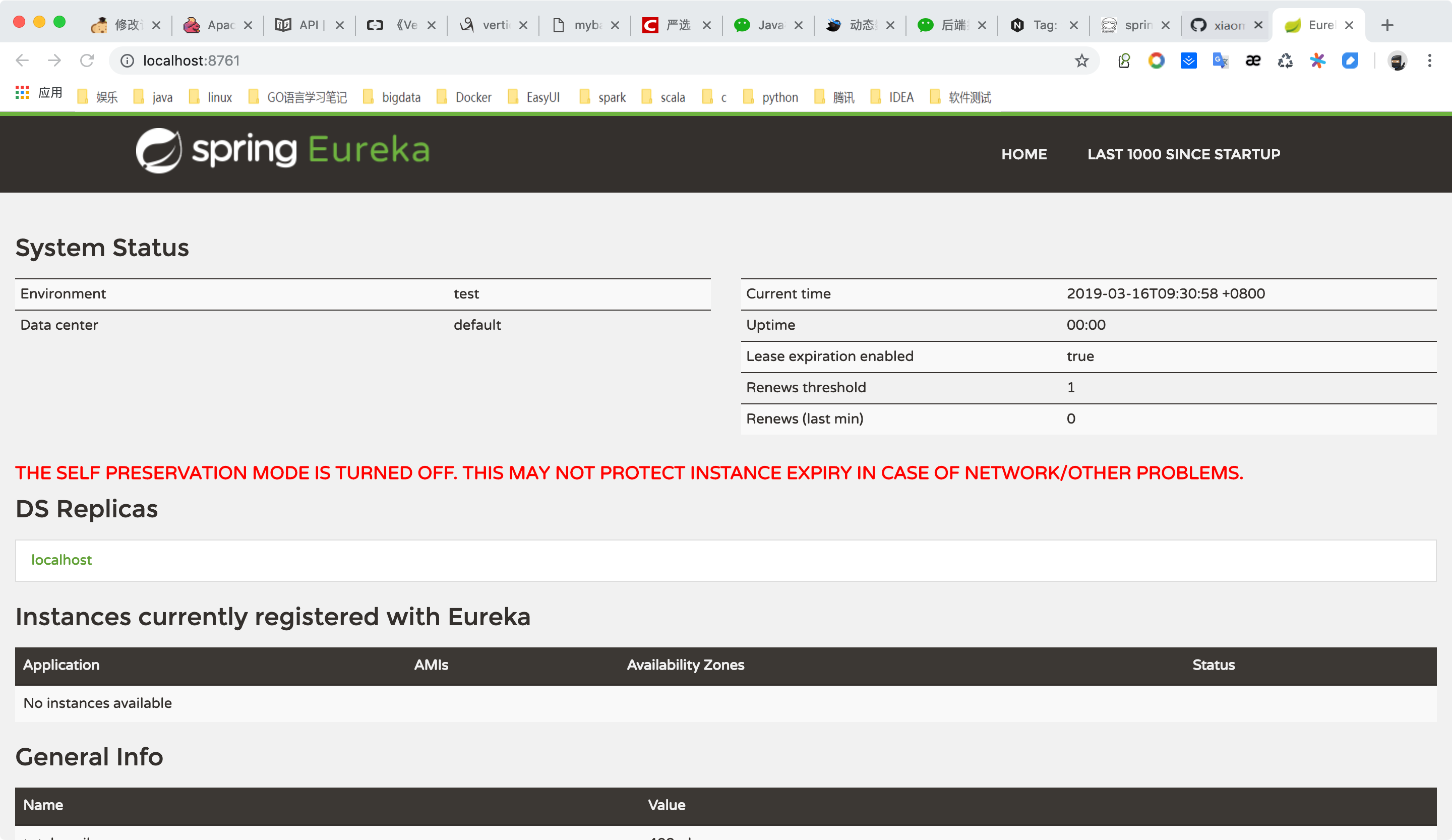This screenshot has height=840, width=1452.
Task: Click the bookmark star icon in address bar
Action: click(x=1081, y=61)
